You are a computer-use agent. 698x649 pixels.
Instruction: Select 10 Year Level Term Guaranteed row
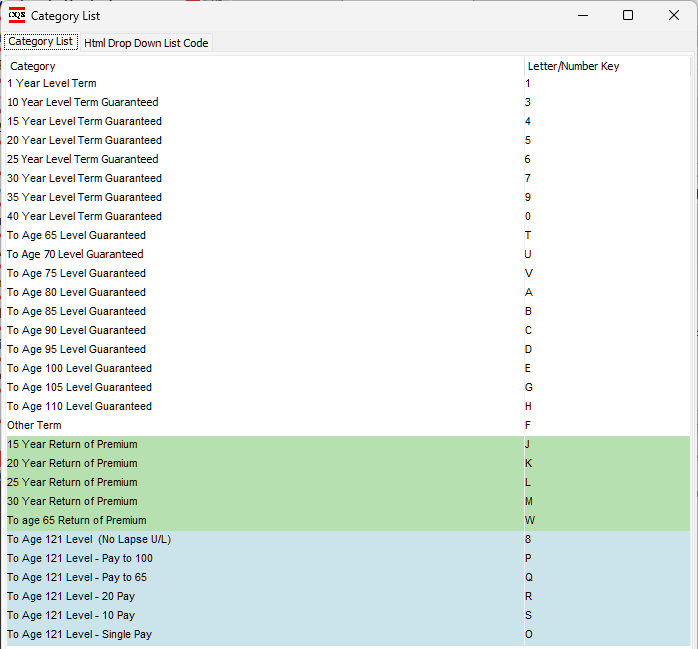[x=82, y=102]
